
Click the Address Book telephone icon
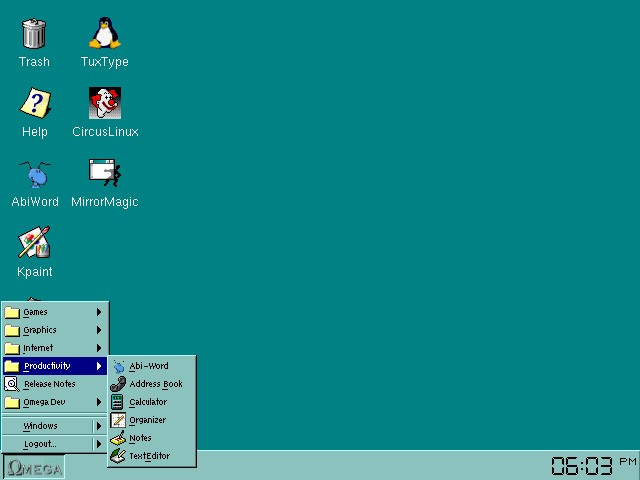click(x=118, y=384)
